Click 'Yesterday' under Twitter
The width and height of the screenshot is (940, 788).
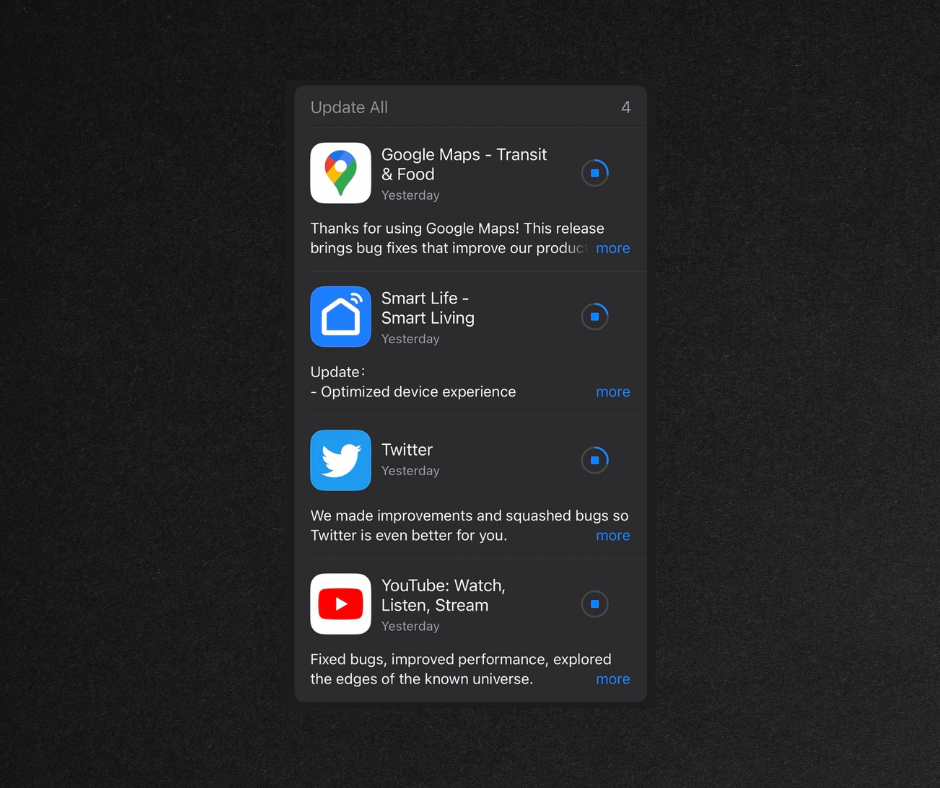(x=411, y=471)
